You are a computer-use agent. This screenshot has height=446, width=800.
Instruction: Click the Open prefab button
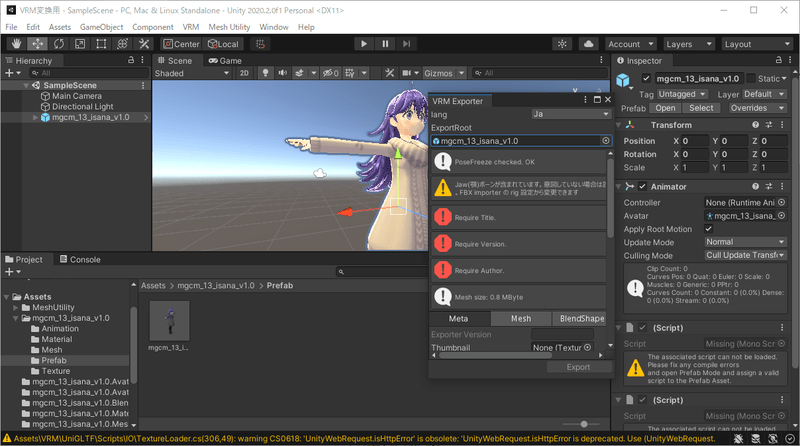click(x=665, y=108)
